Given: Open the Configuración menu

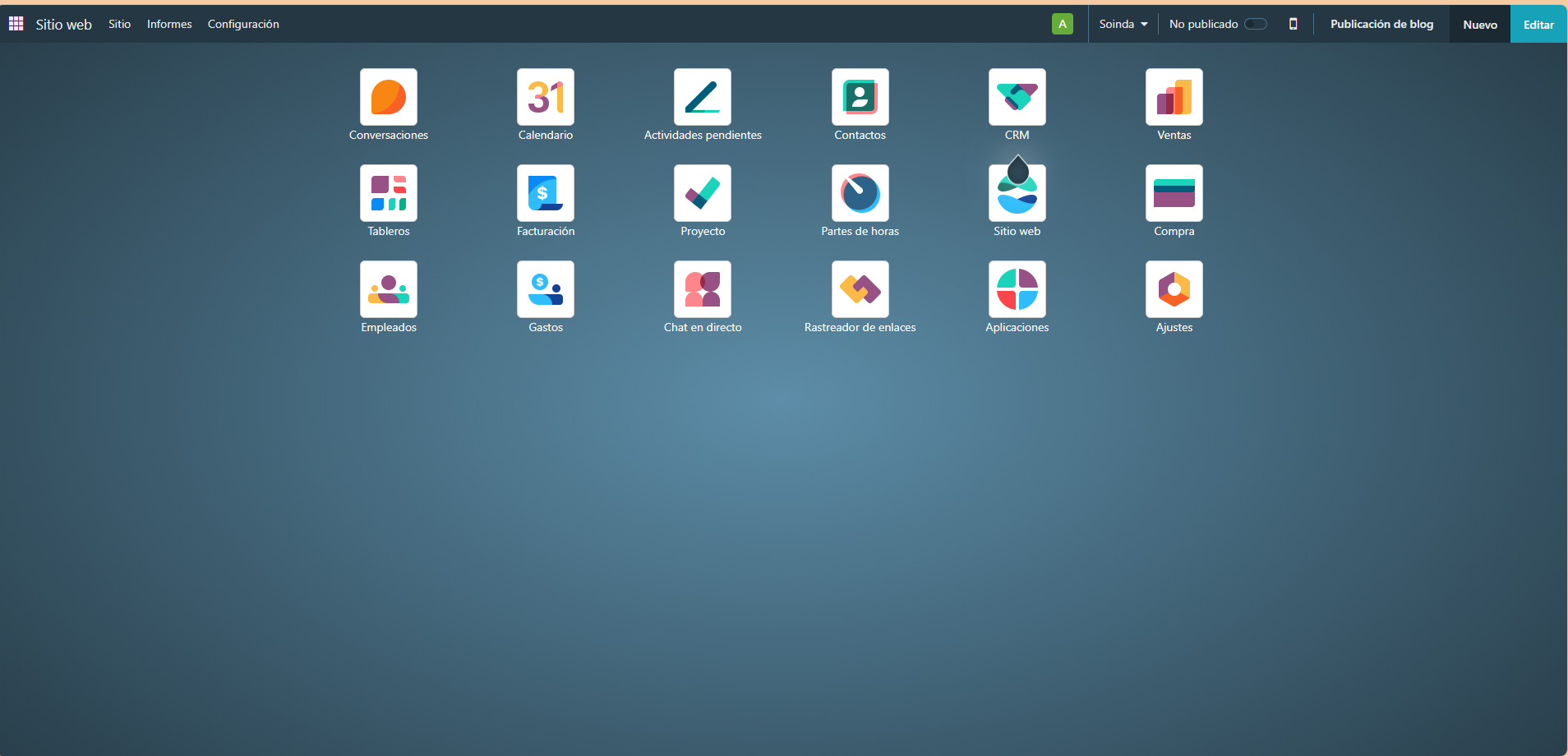Looking at the screenshot, I should click(243, 24).
